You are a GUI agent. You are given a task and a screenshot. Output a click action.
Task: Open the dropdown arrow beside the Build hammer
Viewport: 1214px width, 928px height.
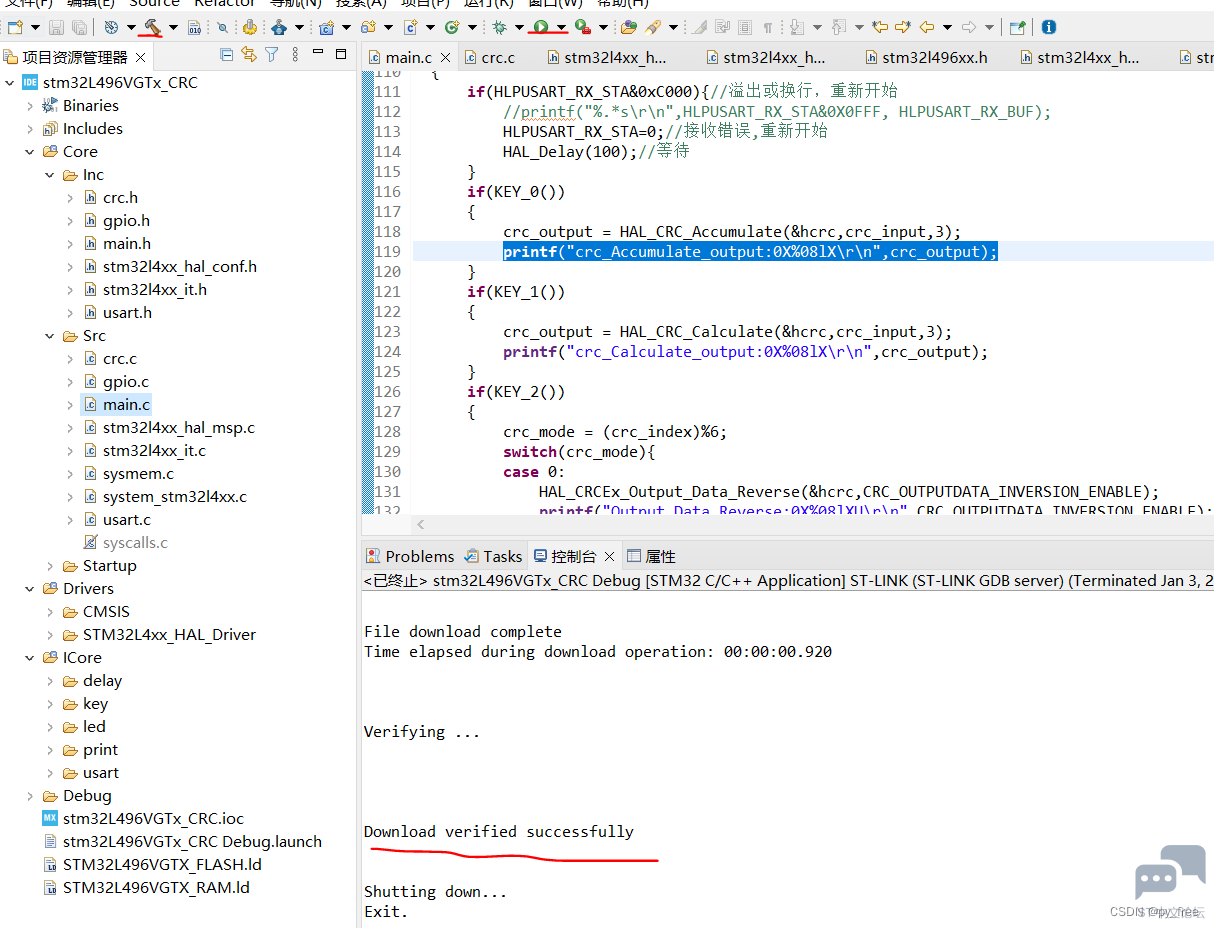point(173,28)
